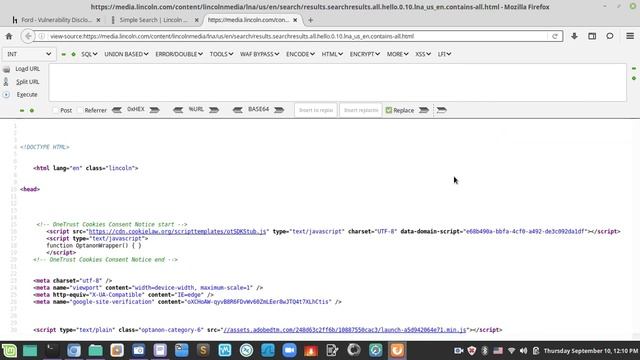
Task: Expand the MORE dropdown
Action: coord(398,54)
